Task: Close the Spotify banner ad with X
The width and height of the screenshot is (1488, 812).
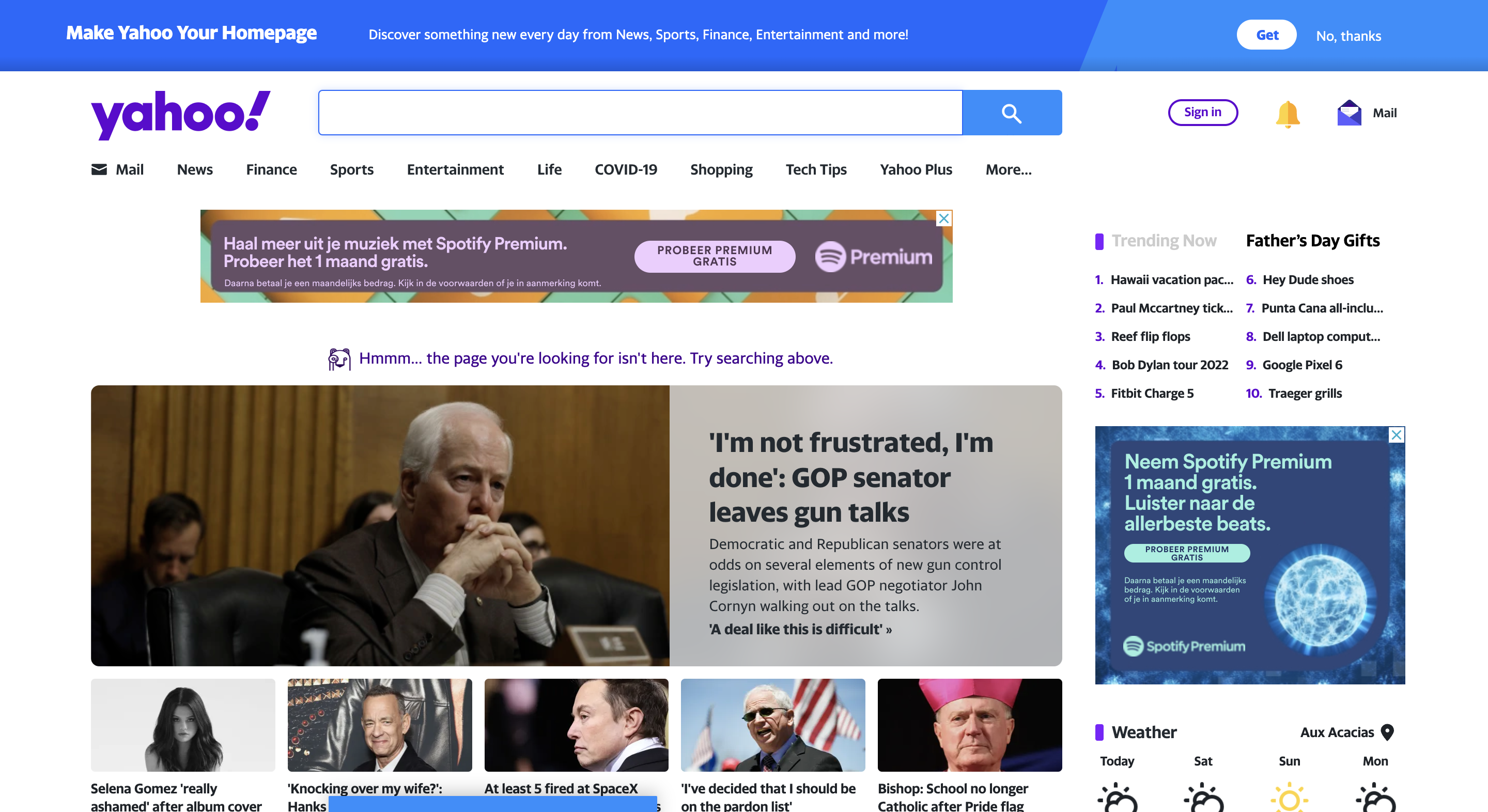Action: (x=943, y=218)
